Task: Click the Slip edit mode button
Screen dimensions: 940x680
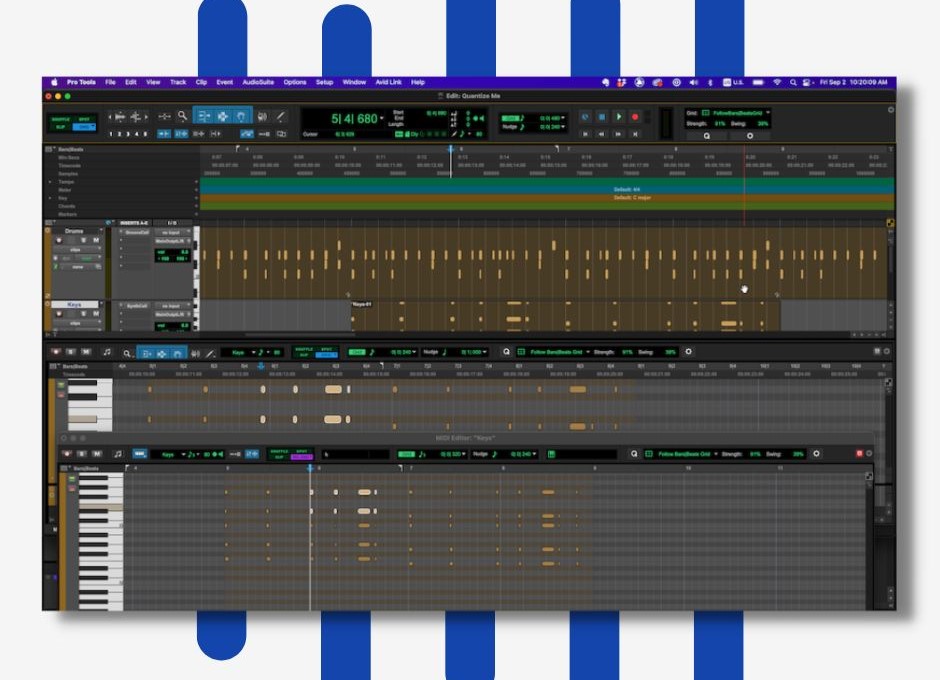Action: point(61,127)
